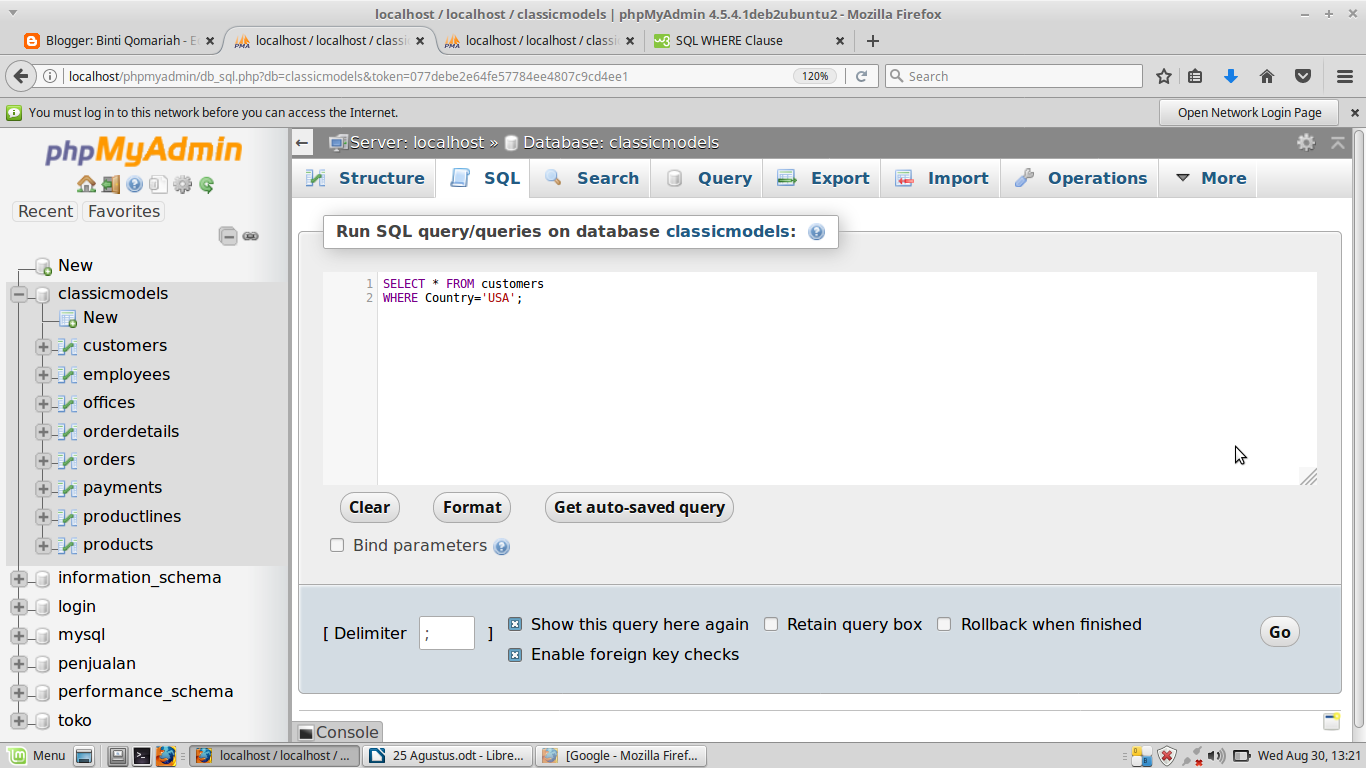Click the help question mark beside the query title
1366x768 pixels.
click(817, 231)
